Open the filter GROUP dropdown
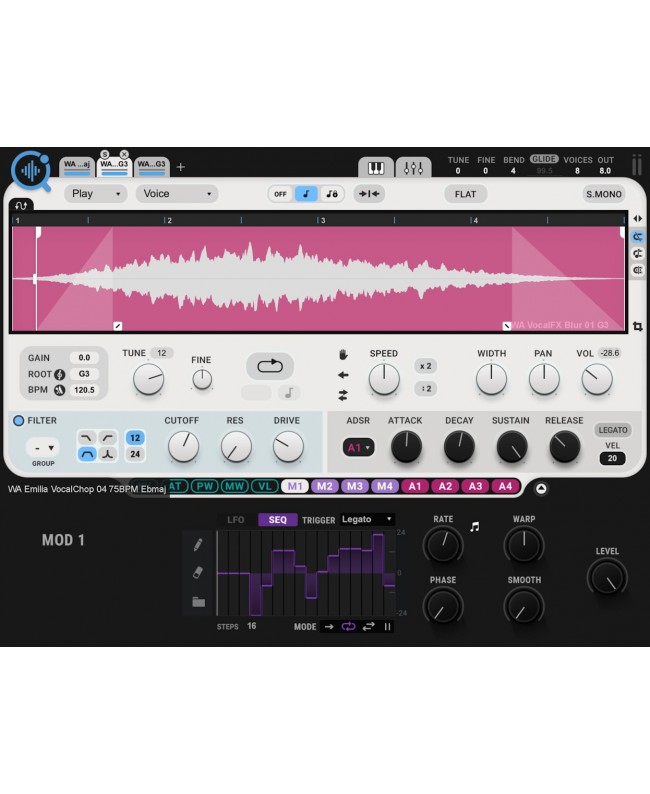 43,448
